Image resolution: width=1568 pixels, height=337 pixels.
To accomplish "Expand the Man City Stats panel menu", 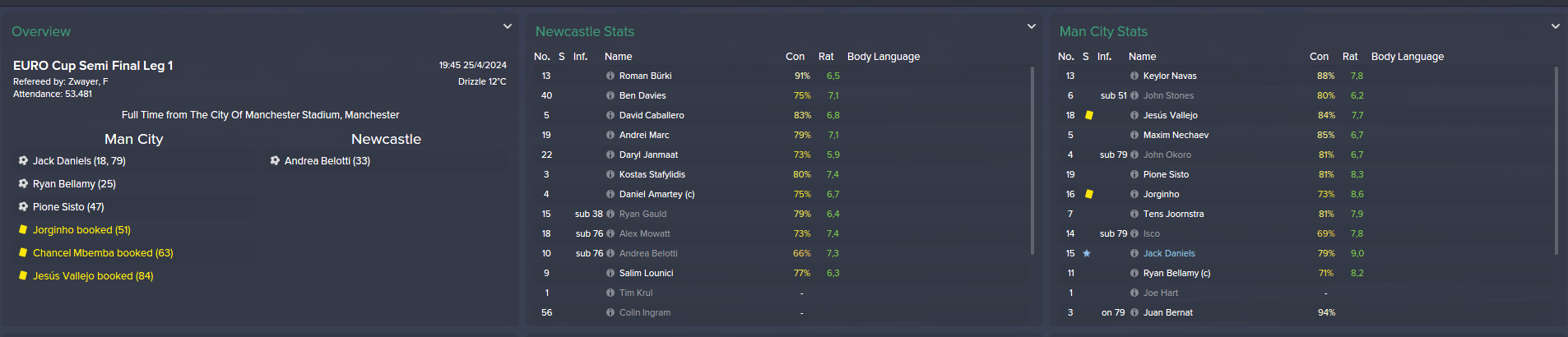I will [x=1556, y=26].
